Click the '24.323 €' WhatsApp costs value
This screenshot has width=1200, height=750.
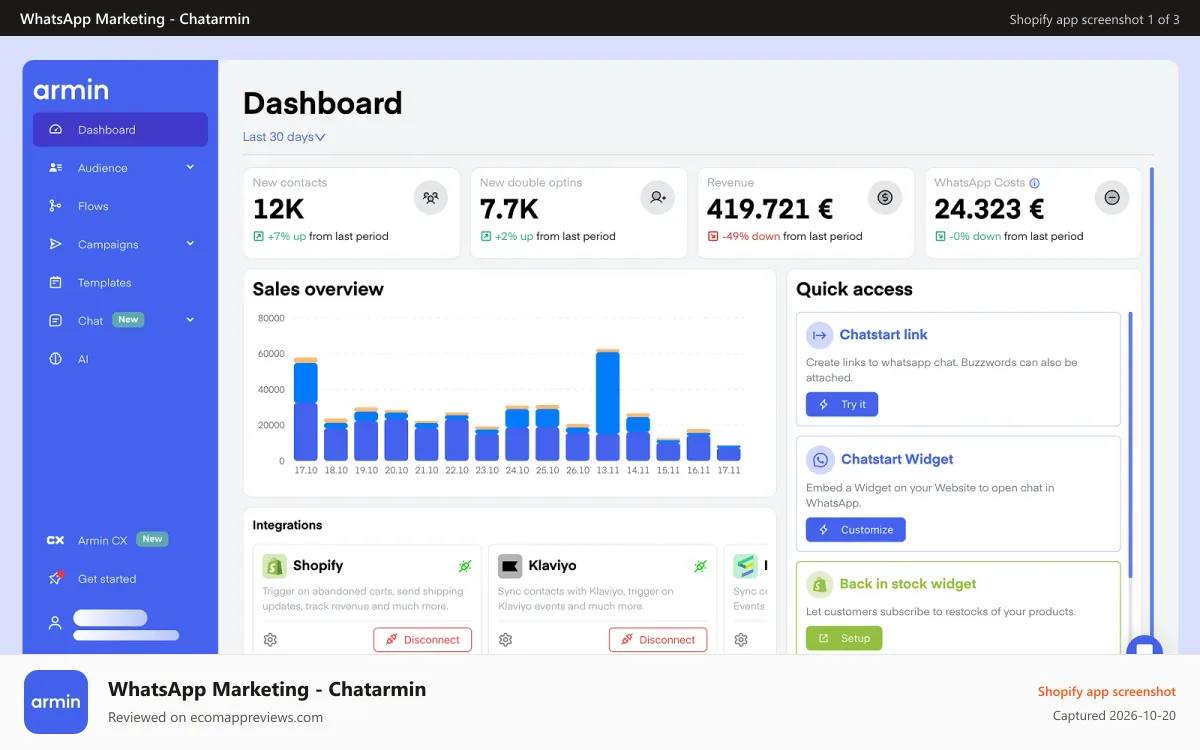pyautogui.click(x=989, y=209)
